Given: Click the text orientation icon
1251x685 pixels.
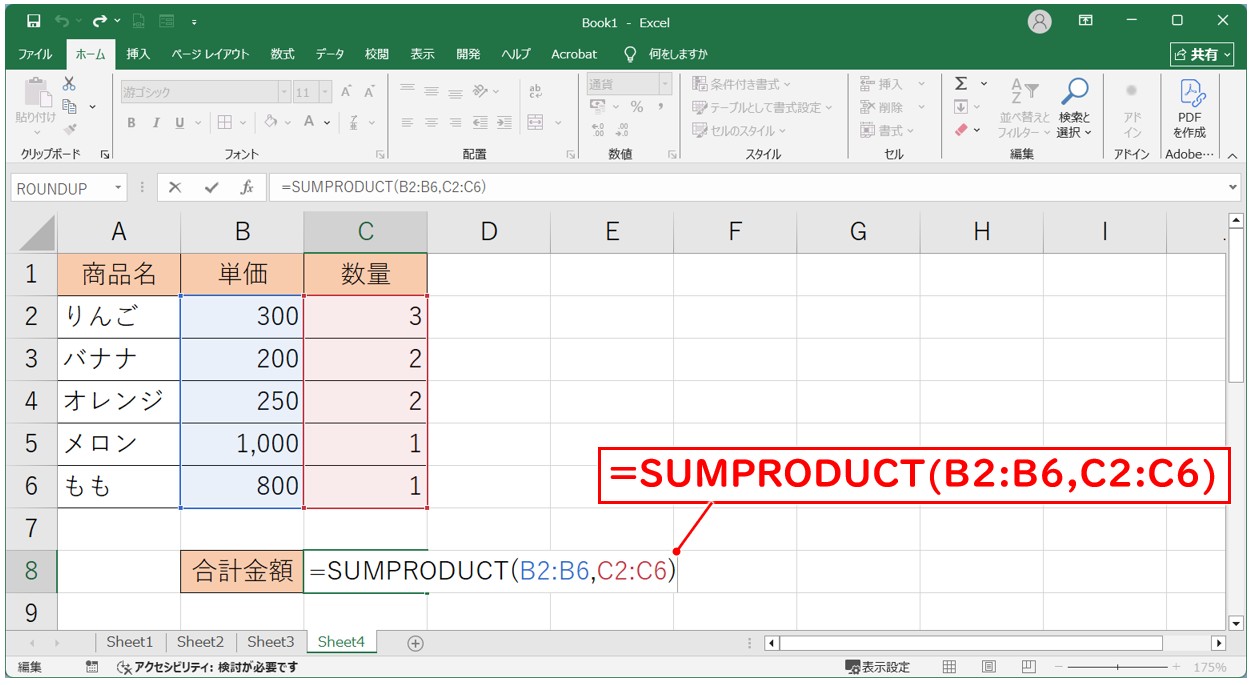Looking at the screenshot, I should click(x=481, y=91).
